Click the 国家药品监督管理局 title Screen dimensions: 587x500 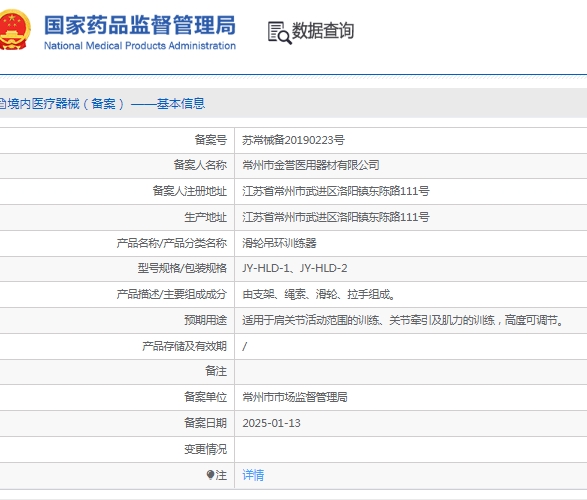(140, 25)
